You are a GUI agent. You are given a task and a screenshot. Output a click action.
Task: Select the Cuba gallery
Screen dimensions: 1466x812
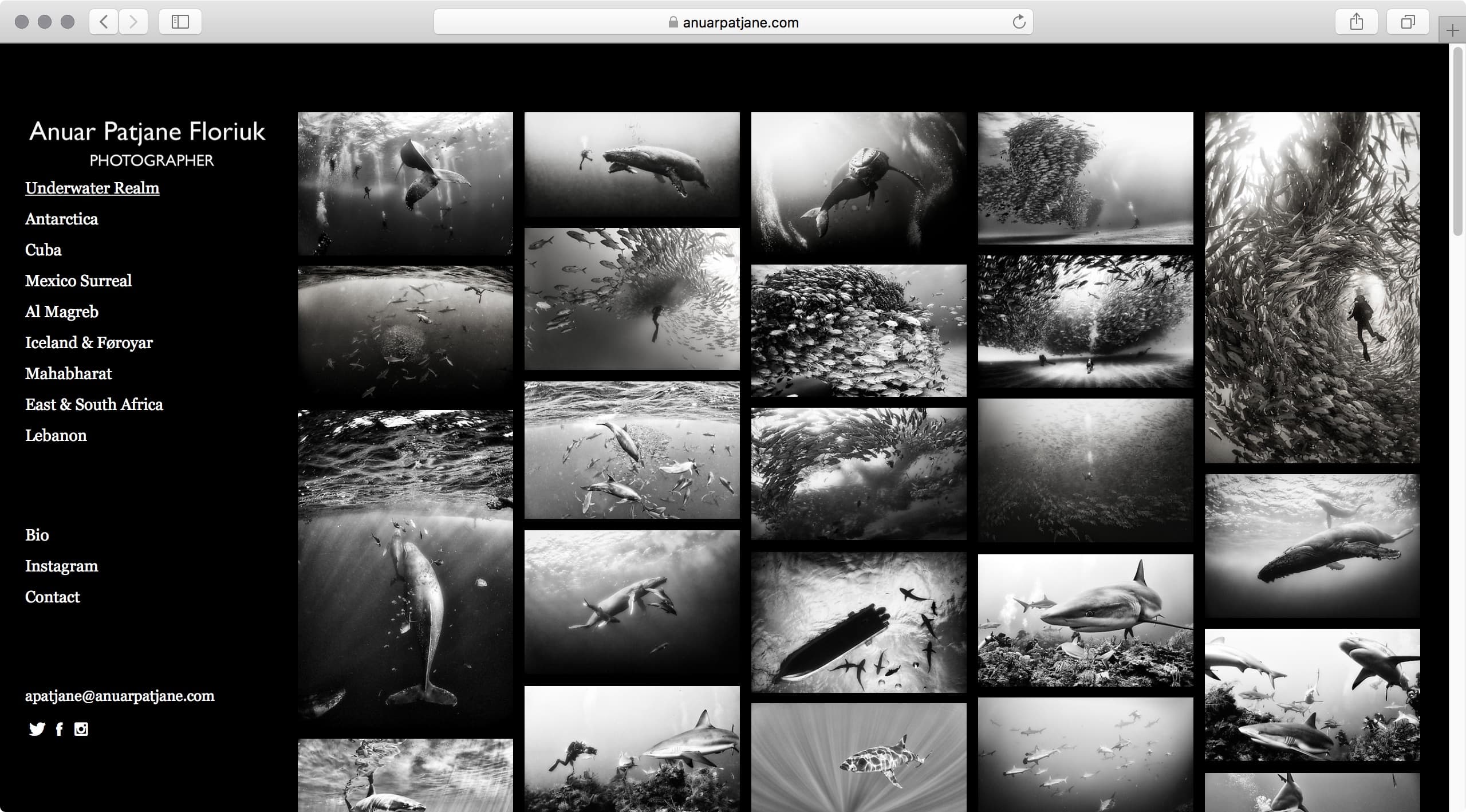click(44, 250)
